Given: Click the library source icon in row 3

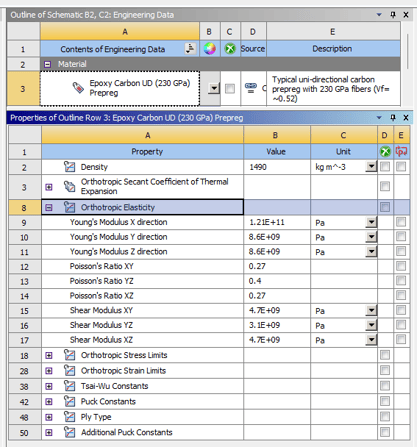Looking at the screenshot, I should (251, 88).
